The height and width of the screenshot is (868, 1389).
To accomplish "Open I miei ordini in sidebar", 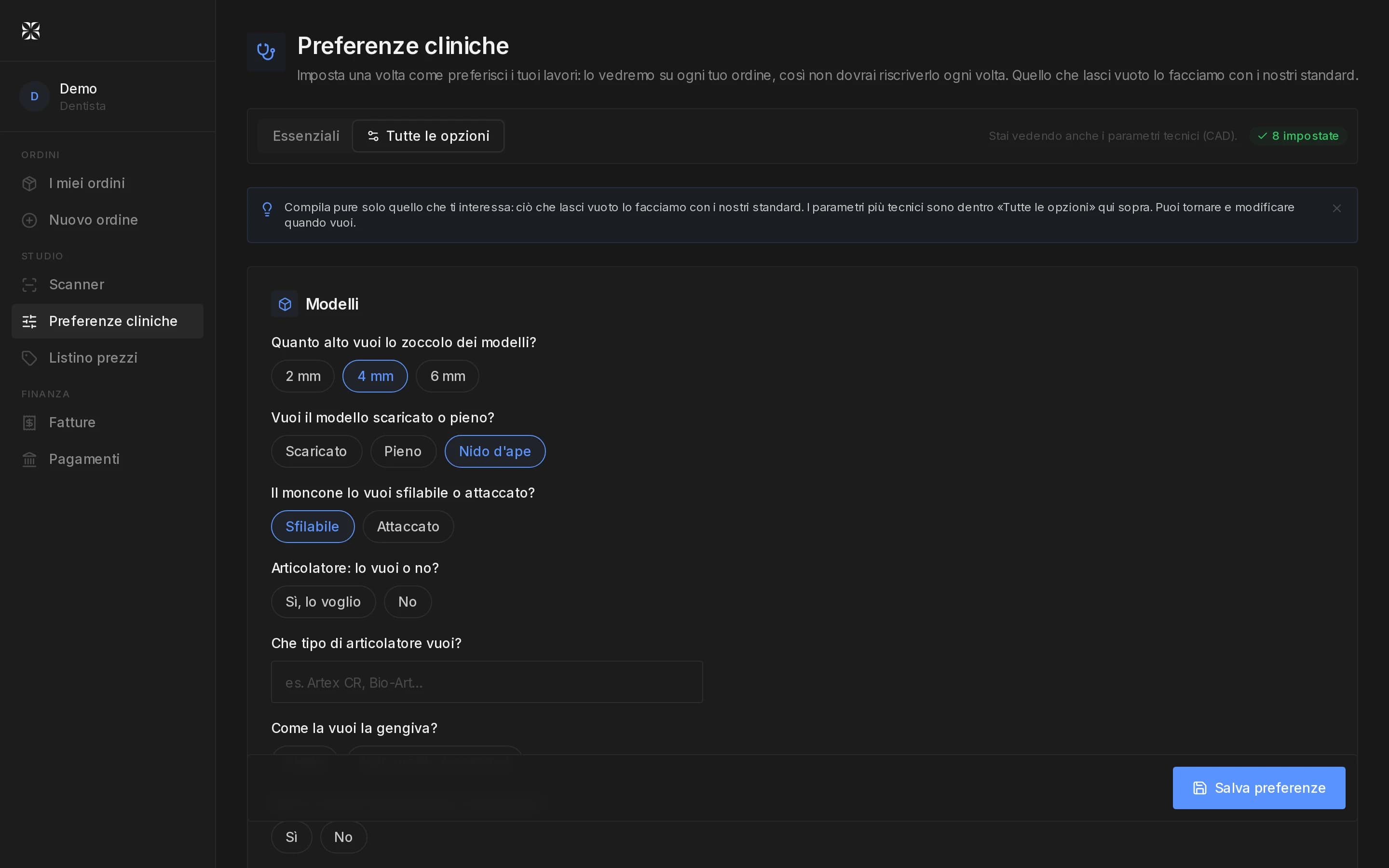I will click(108, 184).
